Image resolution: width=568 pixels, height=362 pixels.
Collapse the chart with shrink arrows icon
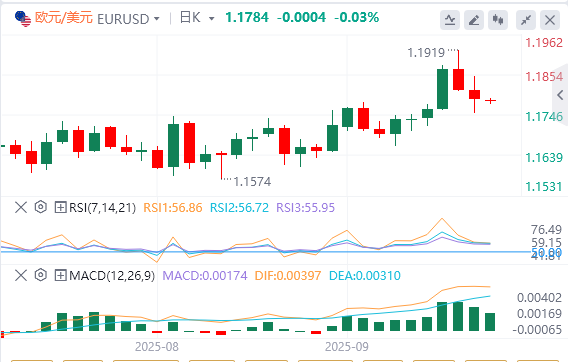(x=526, y=20)
